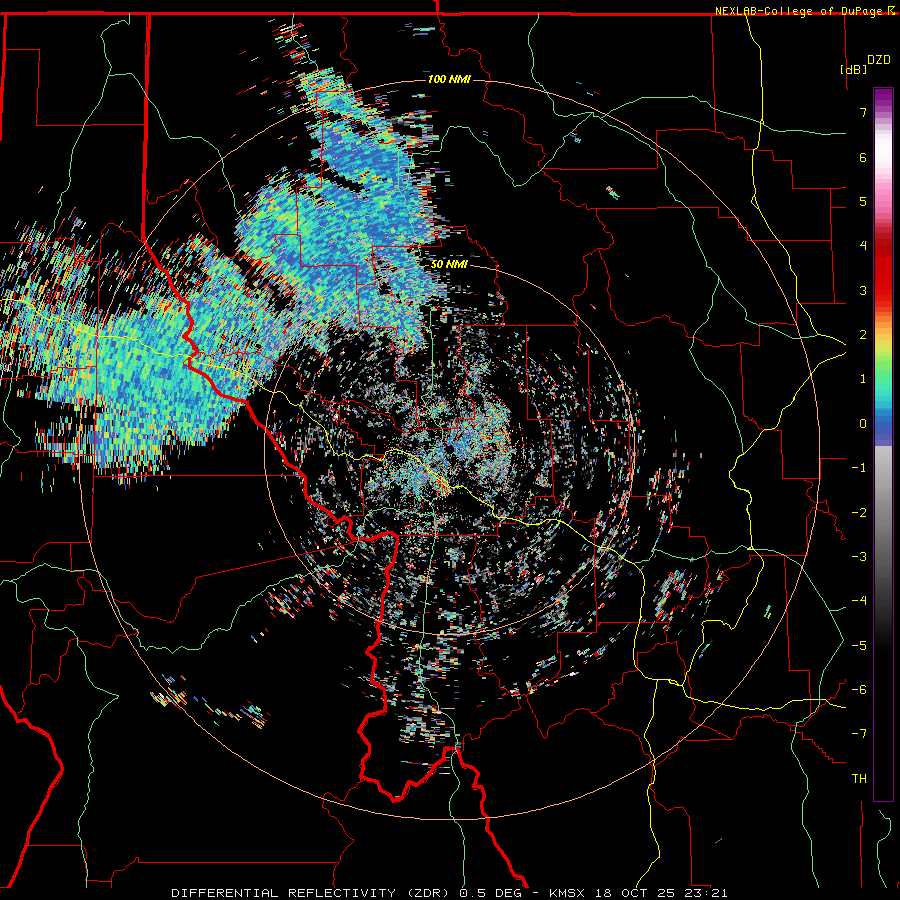Click the TH label on color scale
900x900 pixels.
[859, 779]
